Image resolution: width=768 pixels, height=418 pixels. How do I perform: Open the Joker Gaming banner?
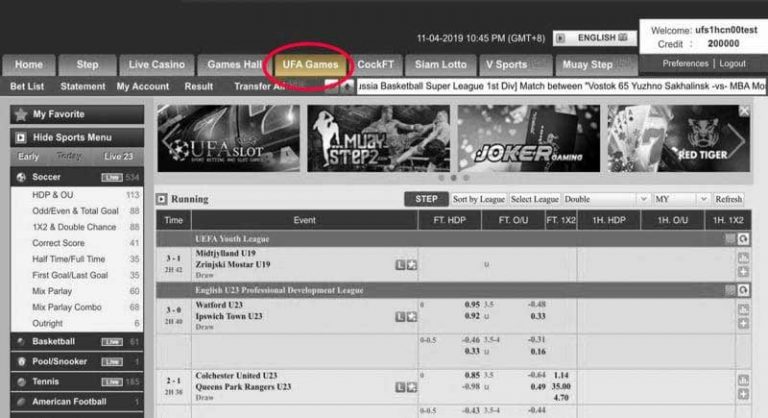(528, 138)
